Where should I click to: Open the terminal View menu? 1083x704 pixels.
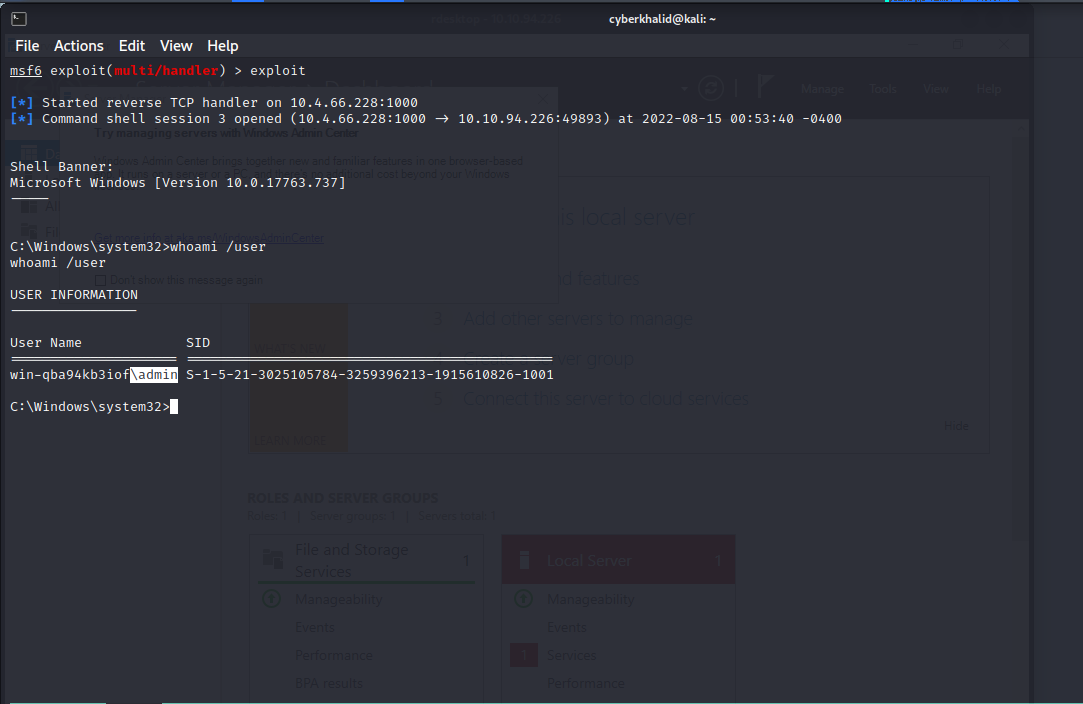[176, 46]
